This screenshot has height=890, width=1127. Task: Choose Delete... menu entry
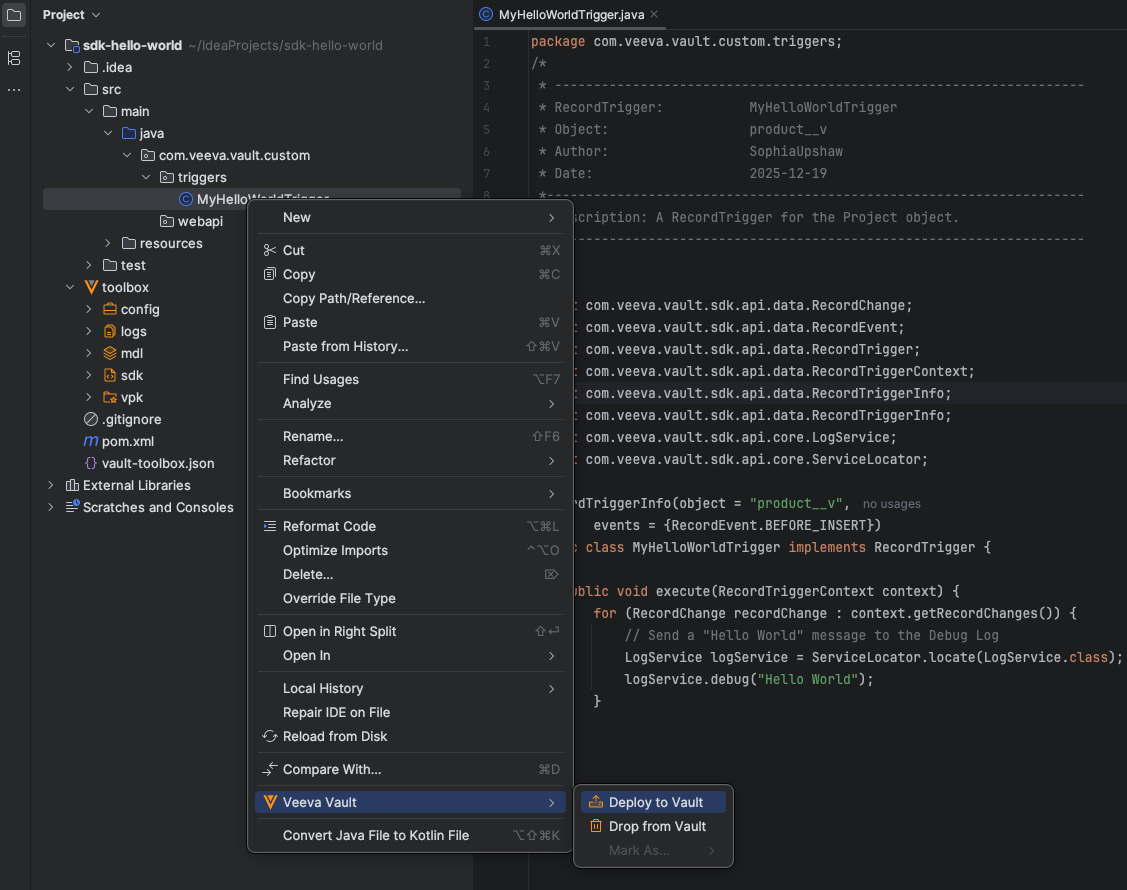(x=410, y=574)
